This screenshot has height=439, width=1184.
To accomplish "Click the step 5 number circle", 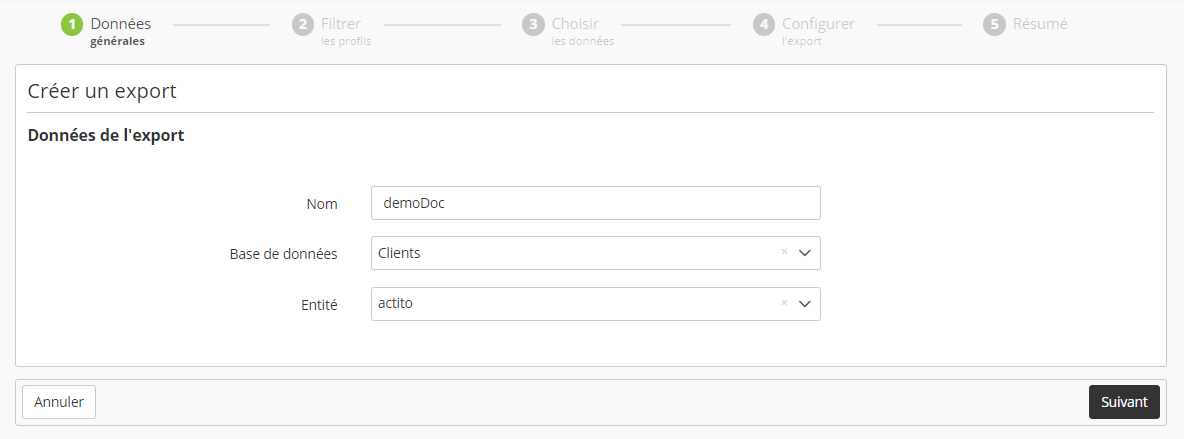I will coord(994,24).
